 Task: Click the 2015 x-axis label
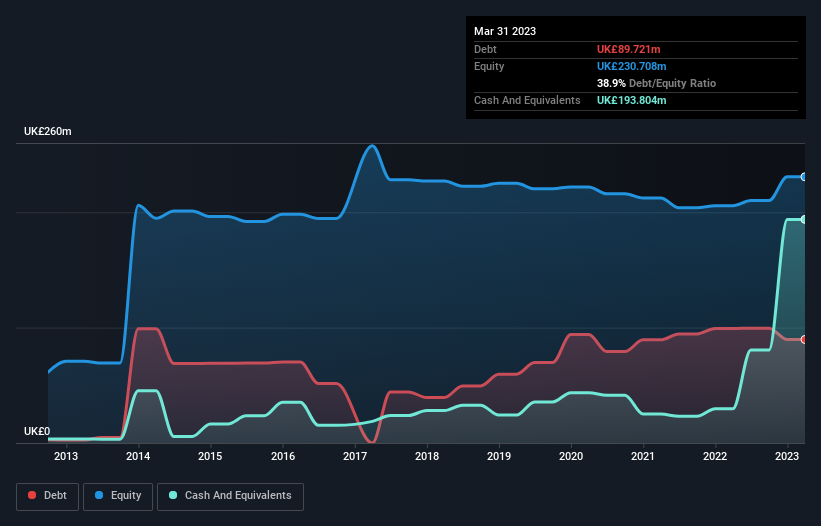tap(210, 456)
